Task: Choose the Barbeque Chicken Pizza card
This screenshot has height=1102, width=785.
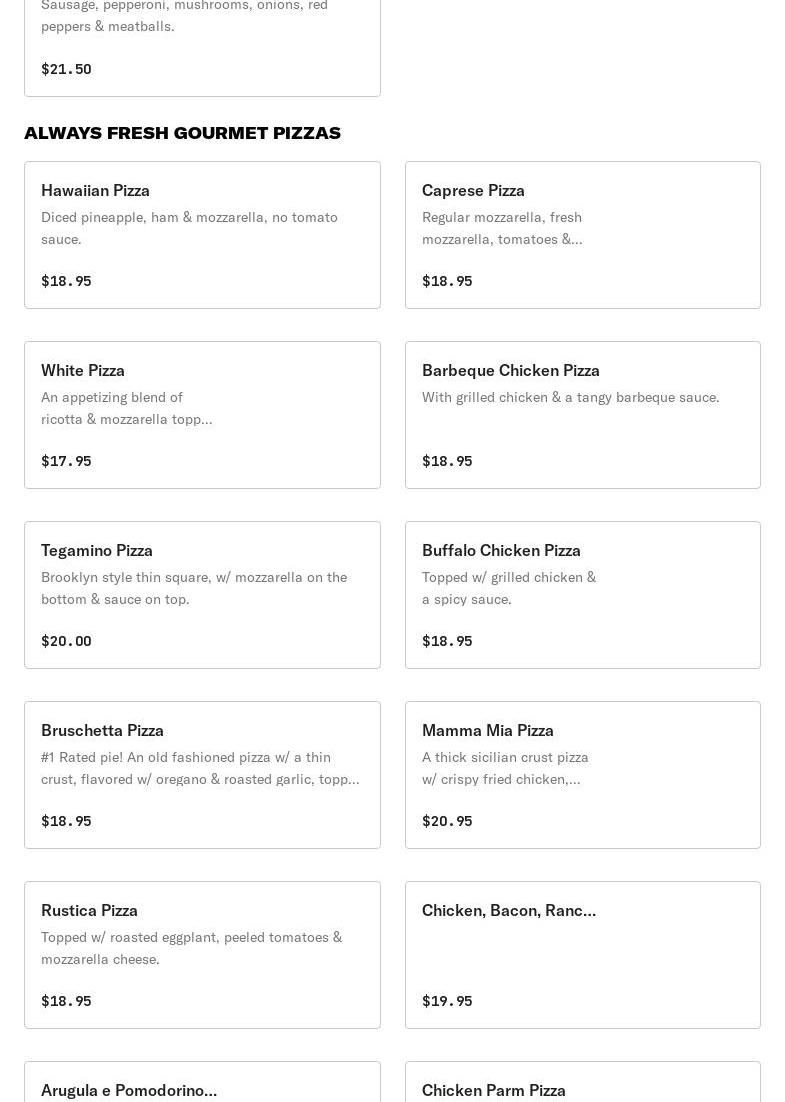Action: pos(582,415)
